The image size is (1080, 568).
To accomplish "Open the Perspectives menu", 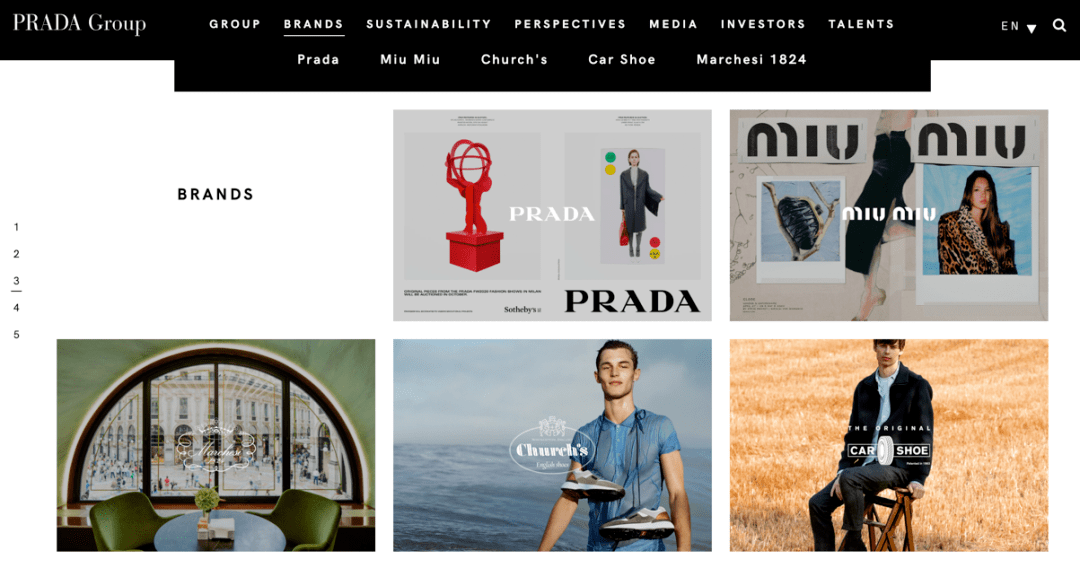I will pyautogui.click(x=570, y=24).
